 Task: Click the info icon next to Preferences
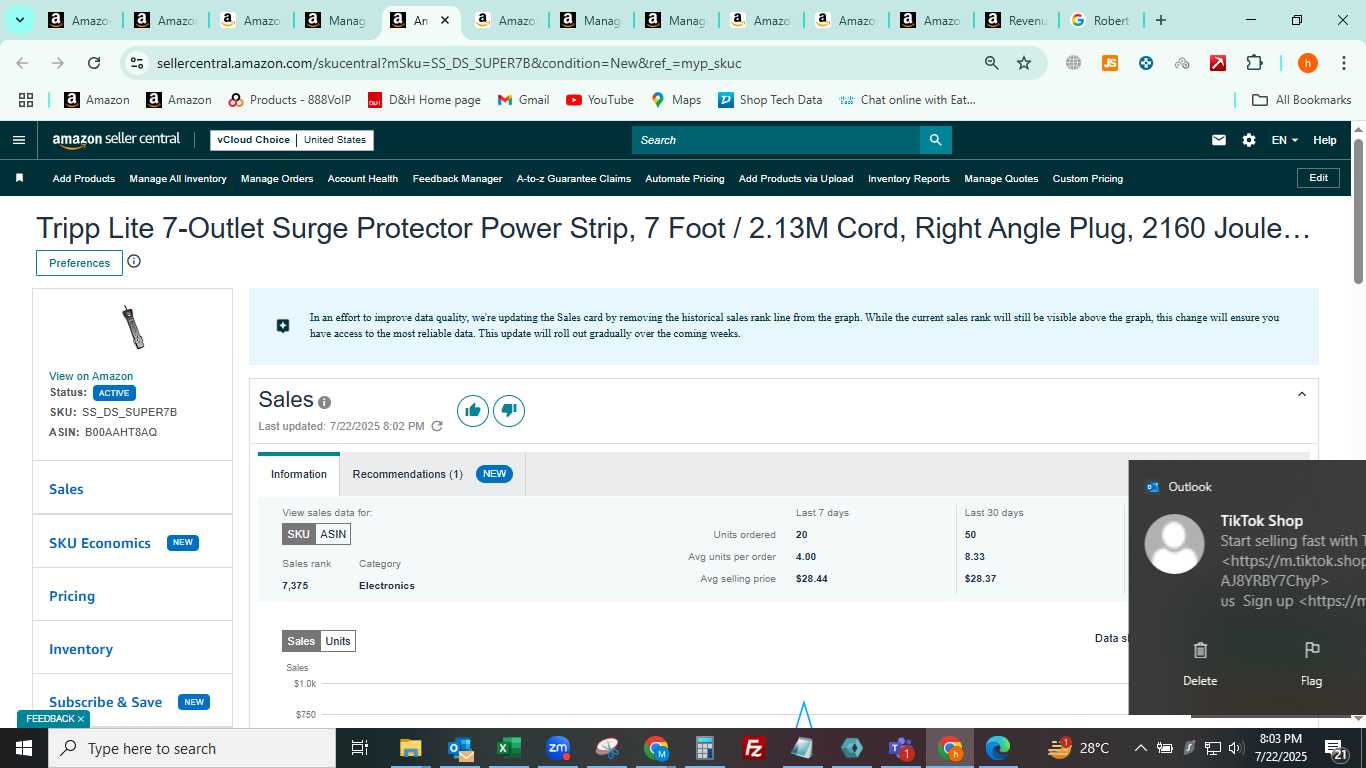pos(134,262)
